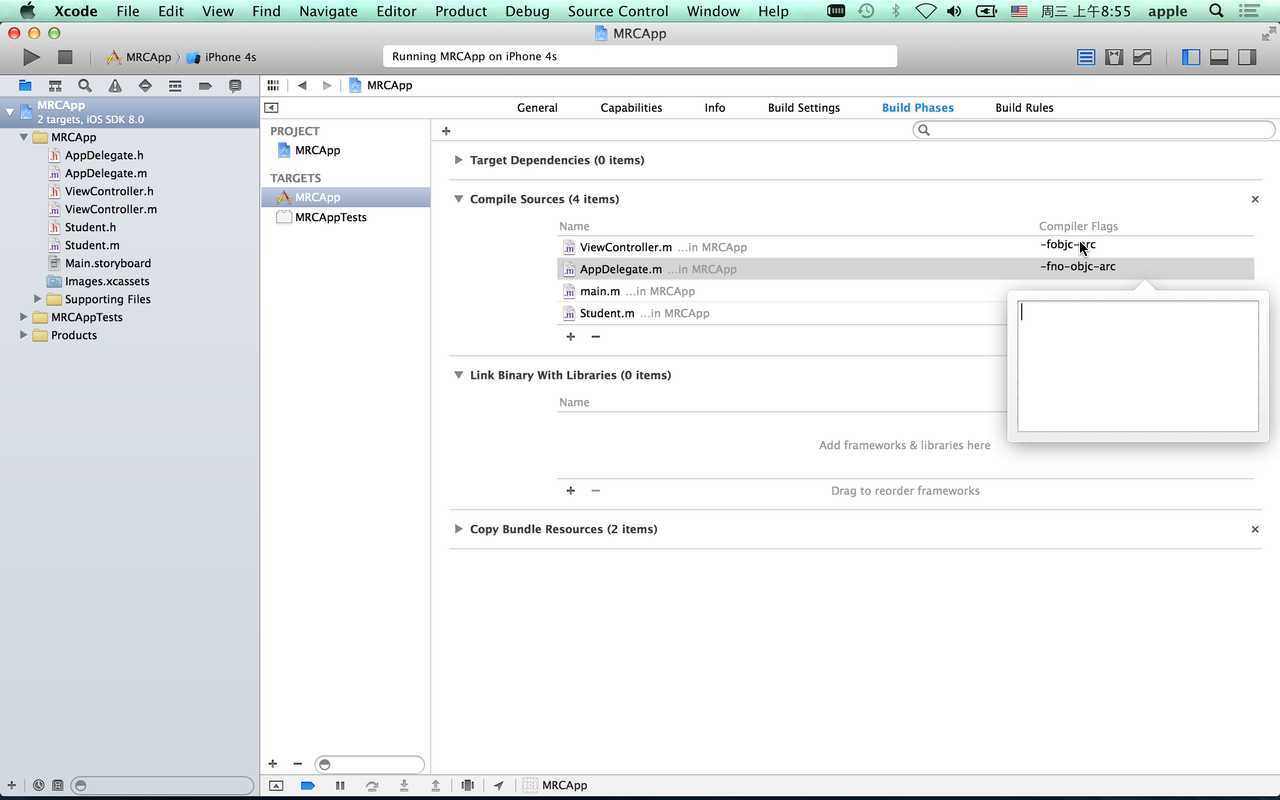Toggle the Navigator panel visibility
This screenshot has height=800, width=1280.
pyautogui.click(x=1191, y=57)
